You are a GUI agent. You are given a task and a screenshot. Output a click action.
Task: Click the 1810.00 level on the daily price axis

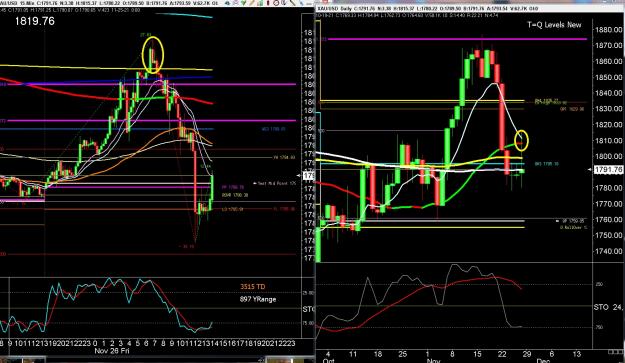608,140
